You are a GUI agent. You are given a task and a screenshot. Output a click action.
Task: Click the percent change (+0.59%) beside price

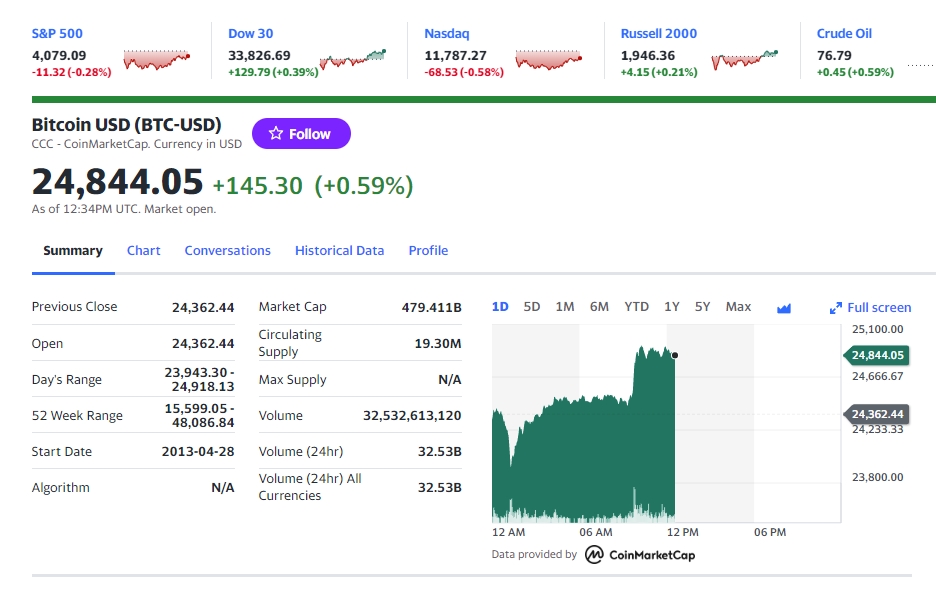(364, 186)
